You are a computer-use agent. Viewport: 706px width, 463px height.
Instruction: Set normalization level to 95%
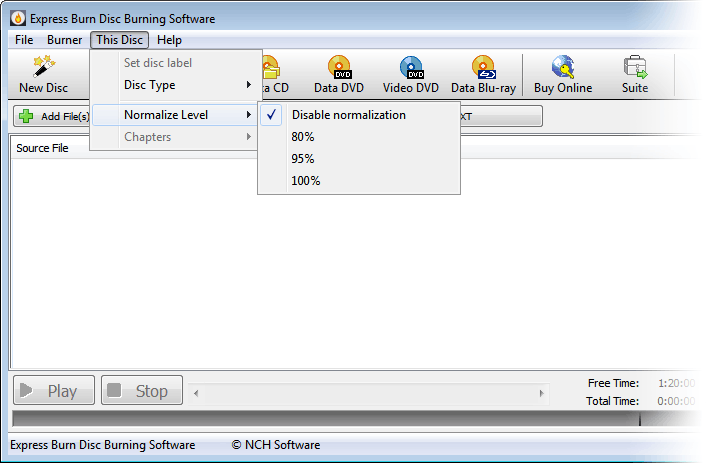[359, 159]
